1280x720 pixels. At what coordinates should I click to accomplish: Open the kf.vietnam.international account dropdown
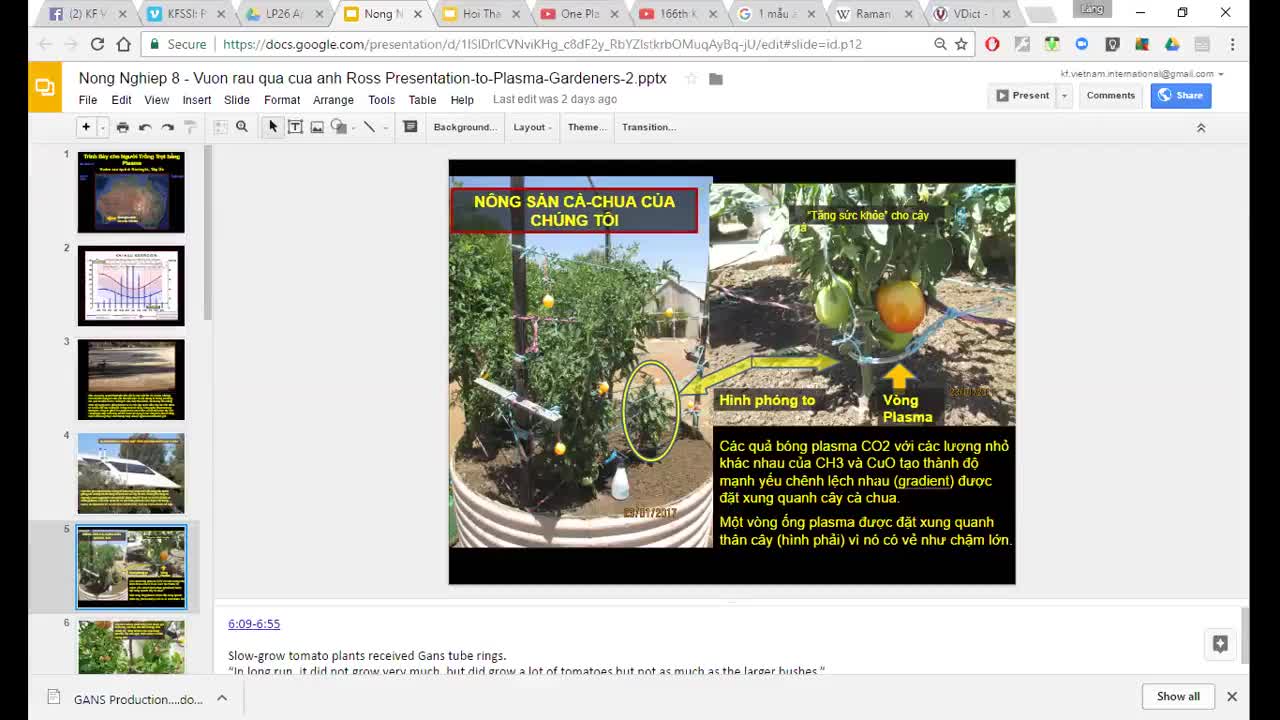[1142, 74]
